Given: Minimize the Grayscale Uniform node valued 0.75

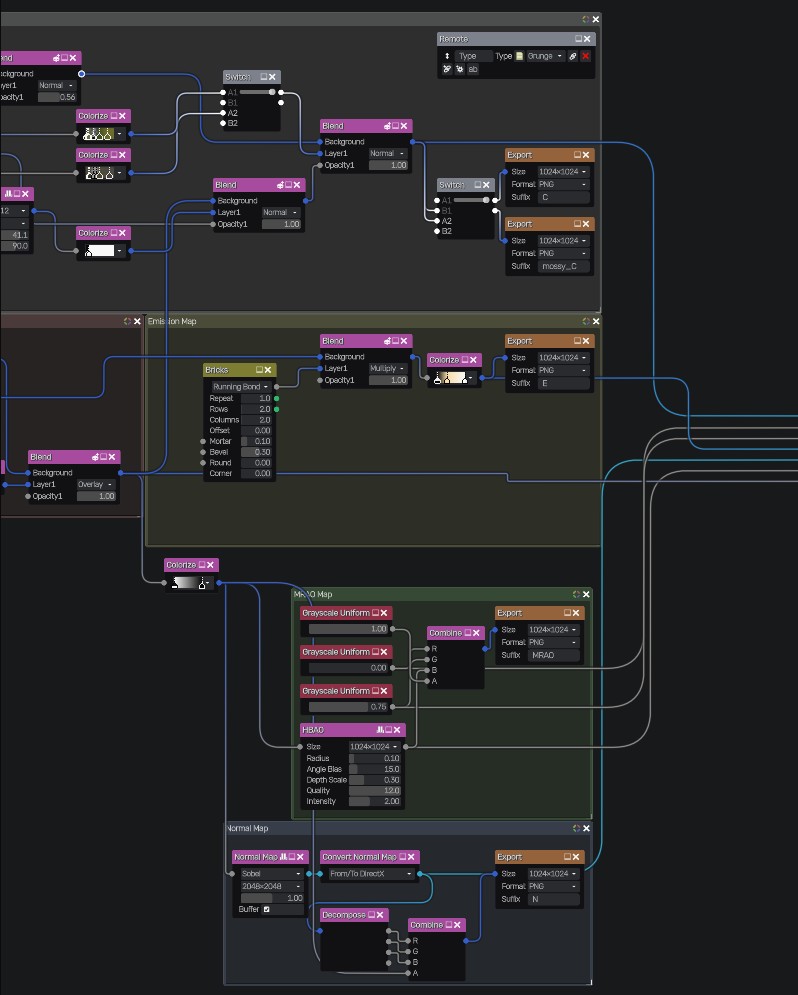Looking at the screenshot, I should [x=375, y=690].
